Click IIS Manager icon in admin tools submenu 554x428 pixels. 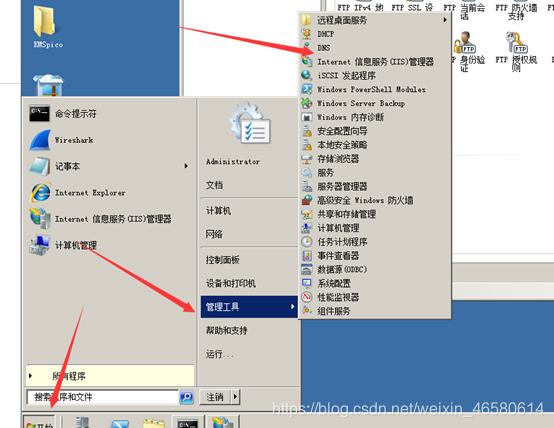coord(307,61)
